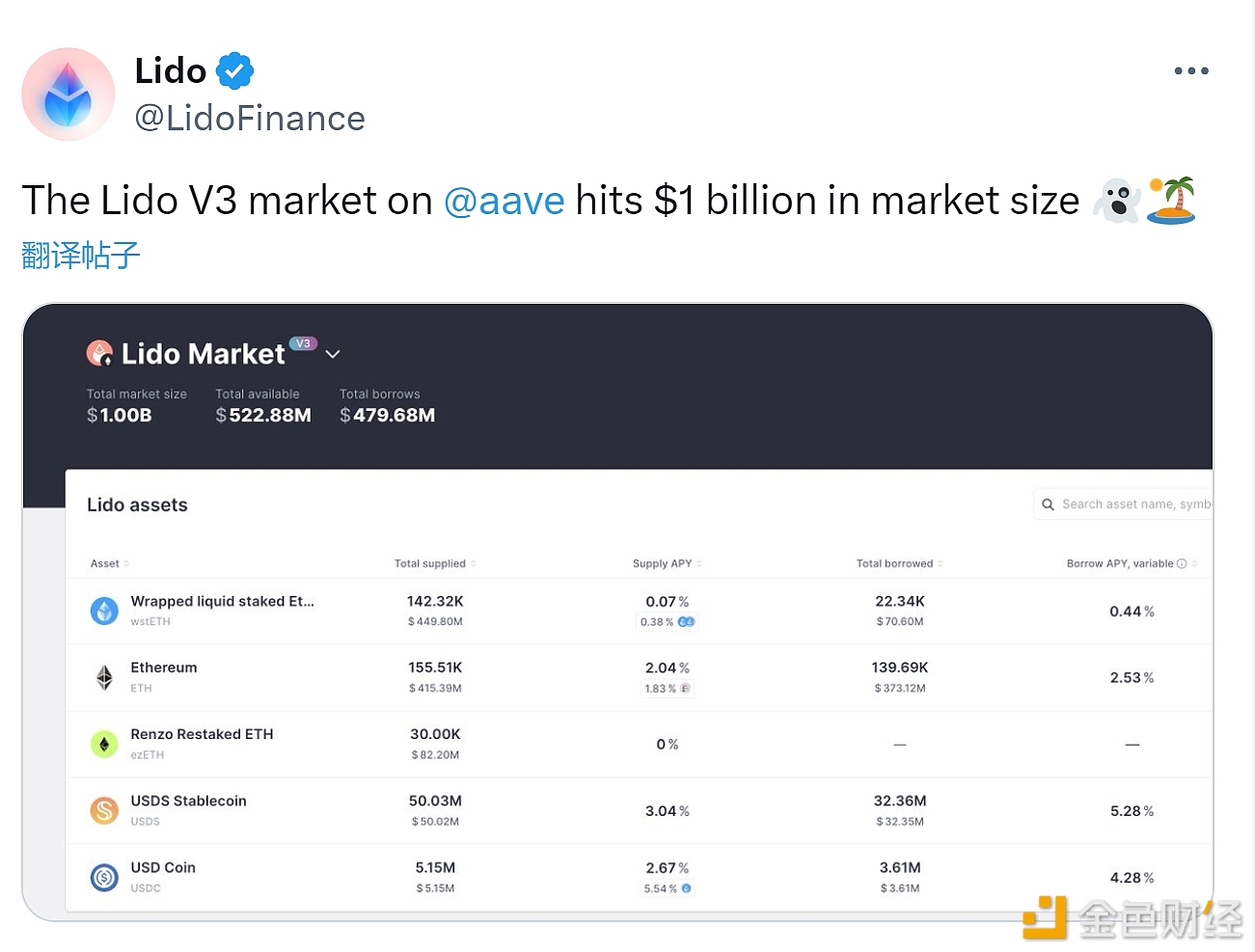Click the Ethereum diamond asset icon

104,677
